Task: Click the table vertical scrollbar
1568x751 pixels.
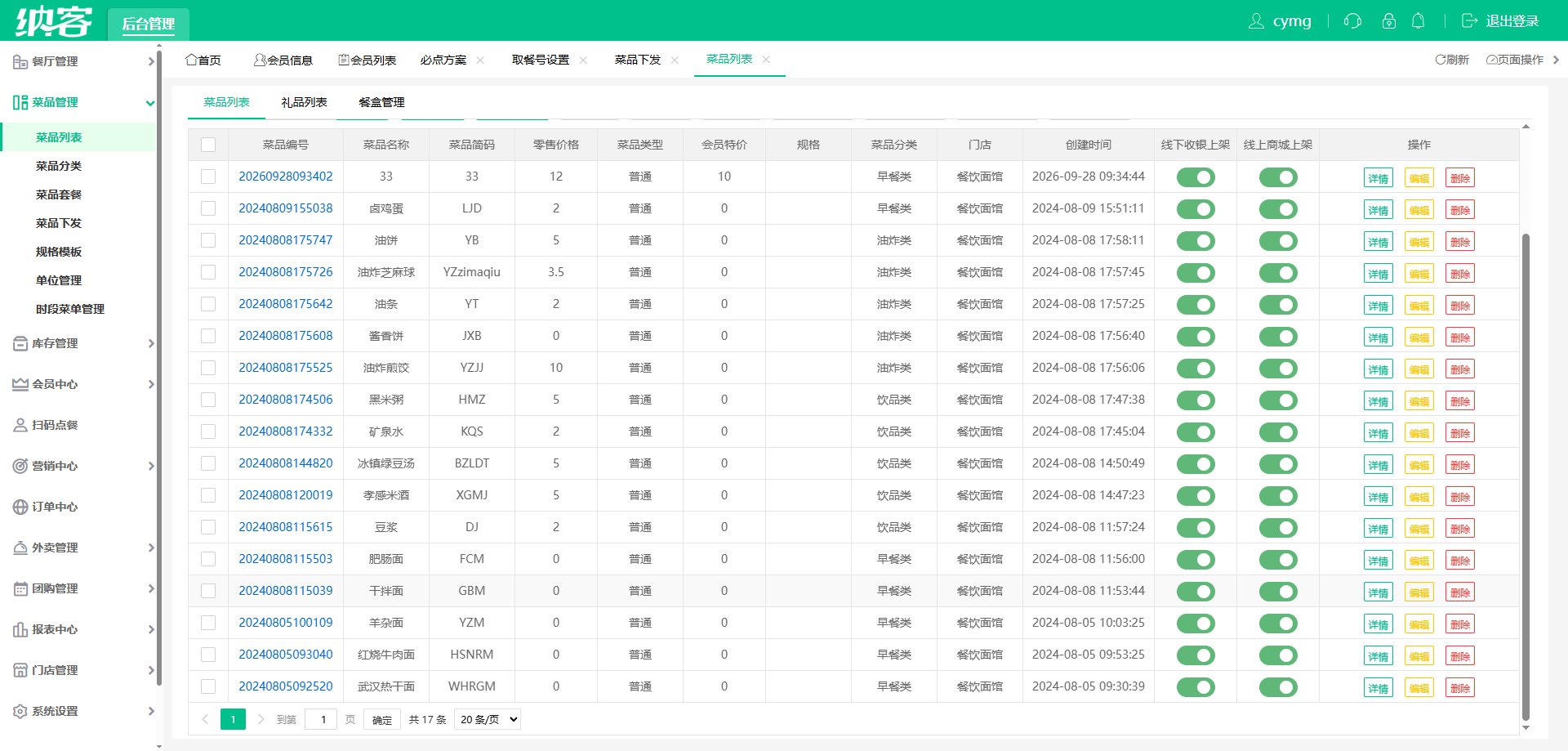Action: pyautogui.click(x=1526, y=477)
